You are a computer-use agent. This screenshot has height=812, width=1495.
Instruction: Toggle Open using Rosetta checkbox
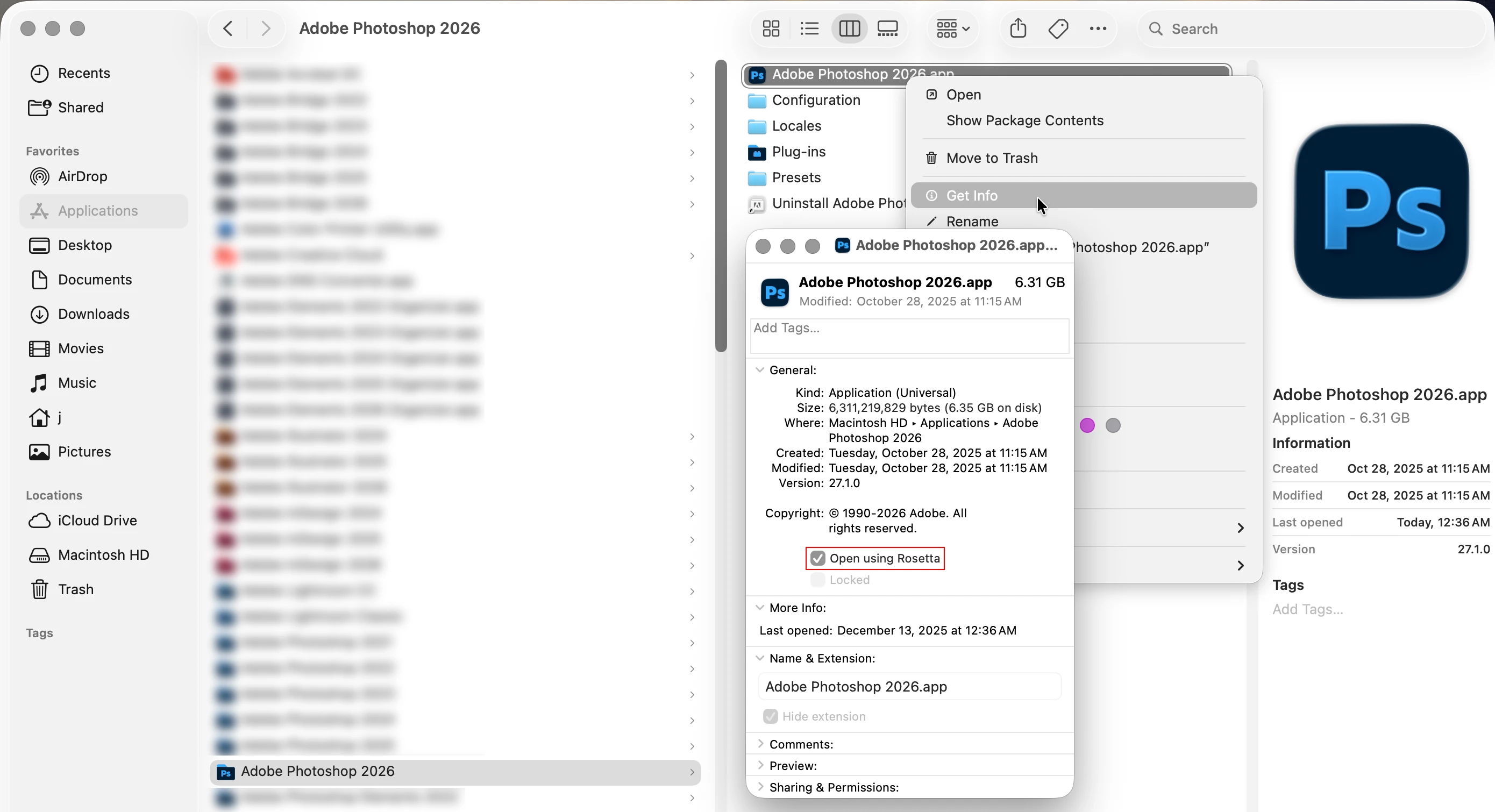click(x=818, y=558)
